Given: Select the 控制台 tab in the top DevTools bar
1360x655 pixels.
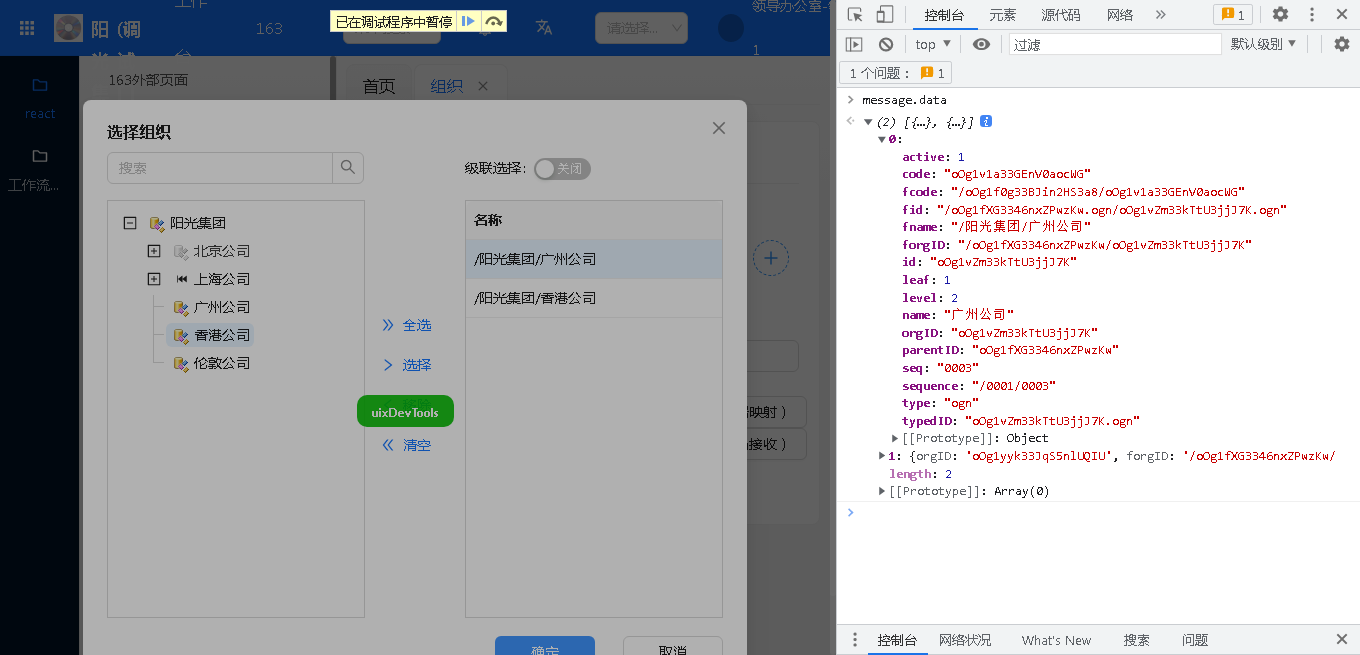Looking at the screenshot, I should pos(944,15).
